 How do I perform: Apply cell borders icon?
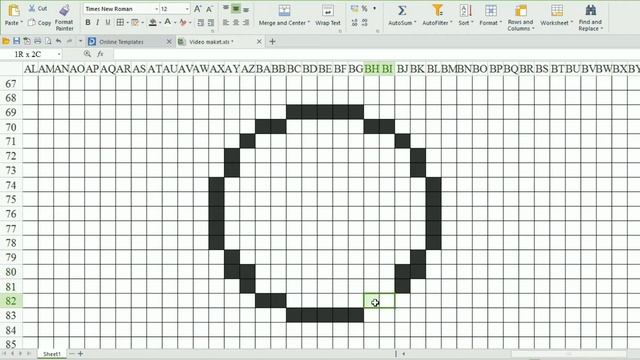[x=120, y=23]
